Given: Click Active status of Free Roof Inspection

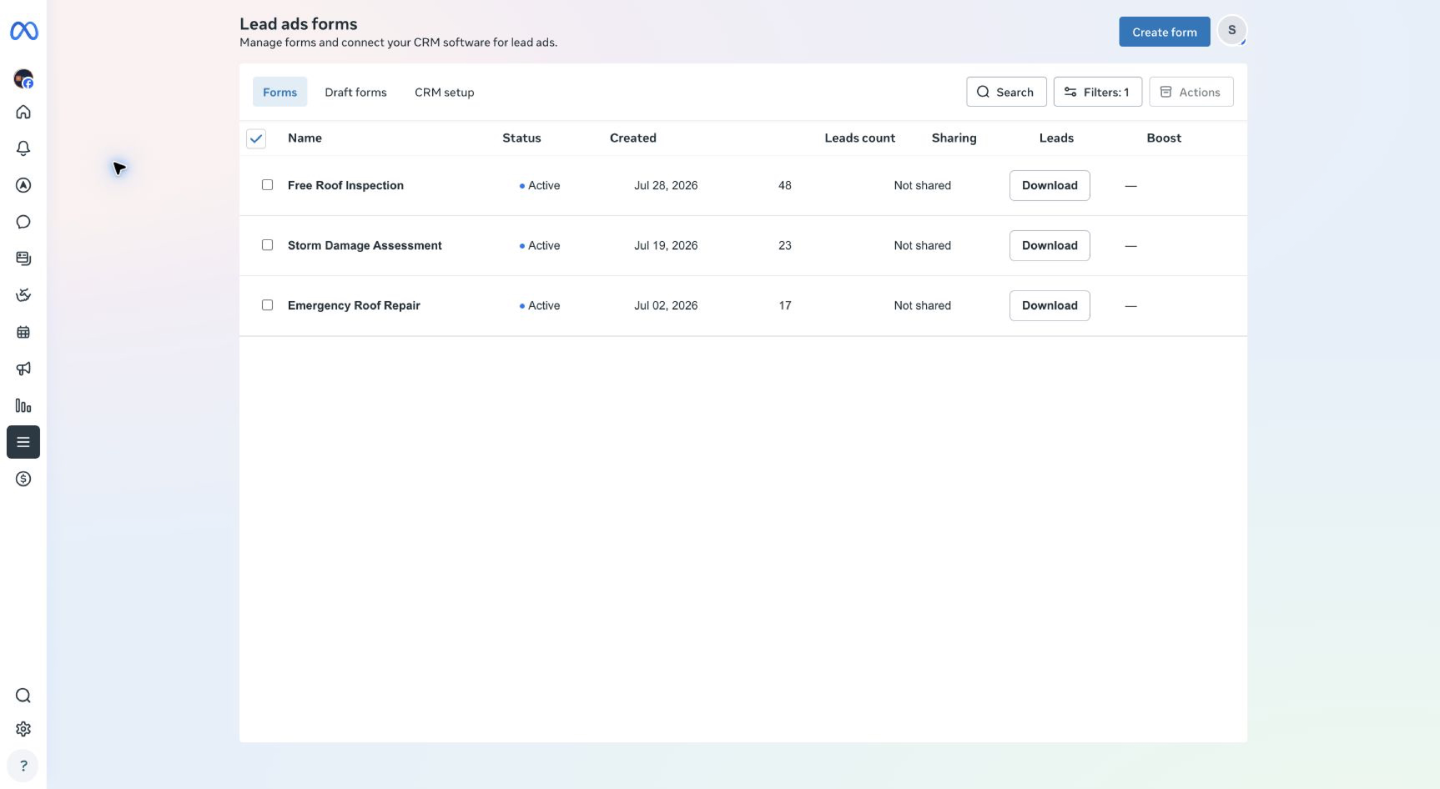Looking at the screenshot, I should (540, 185).
